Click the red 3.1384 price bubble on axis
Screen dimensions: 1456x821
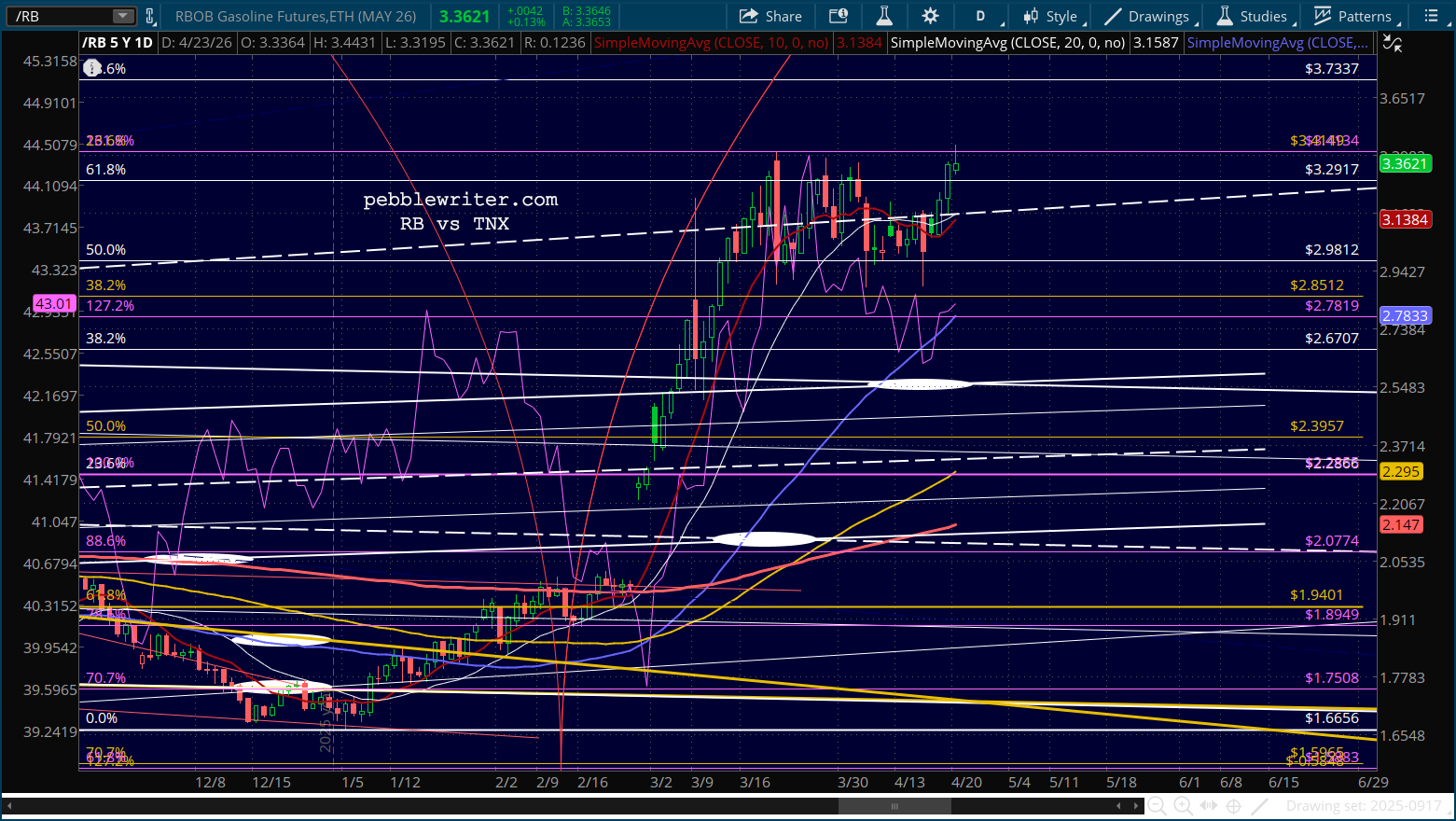tap(1405, 219)
